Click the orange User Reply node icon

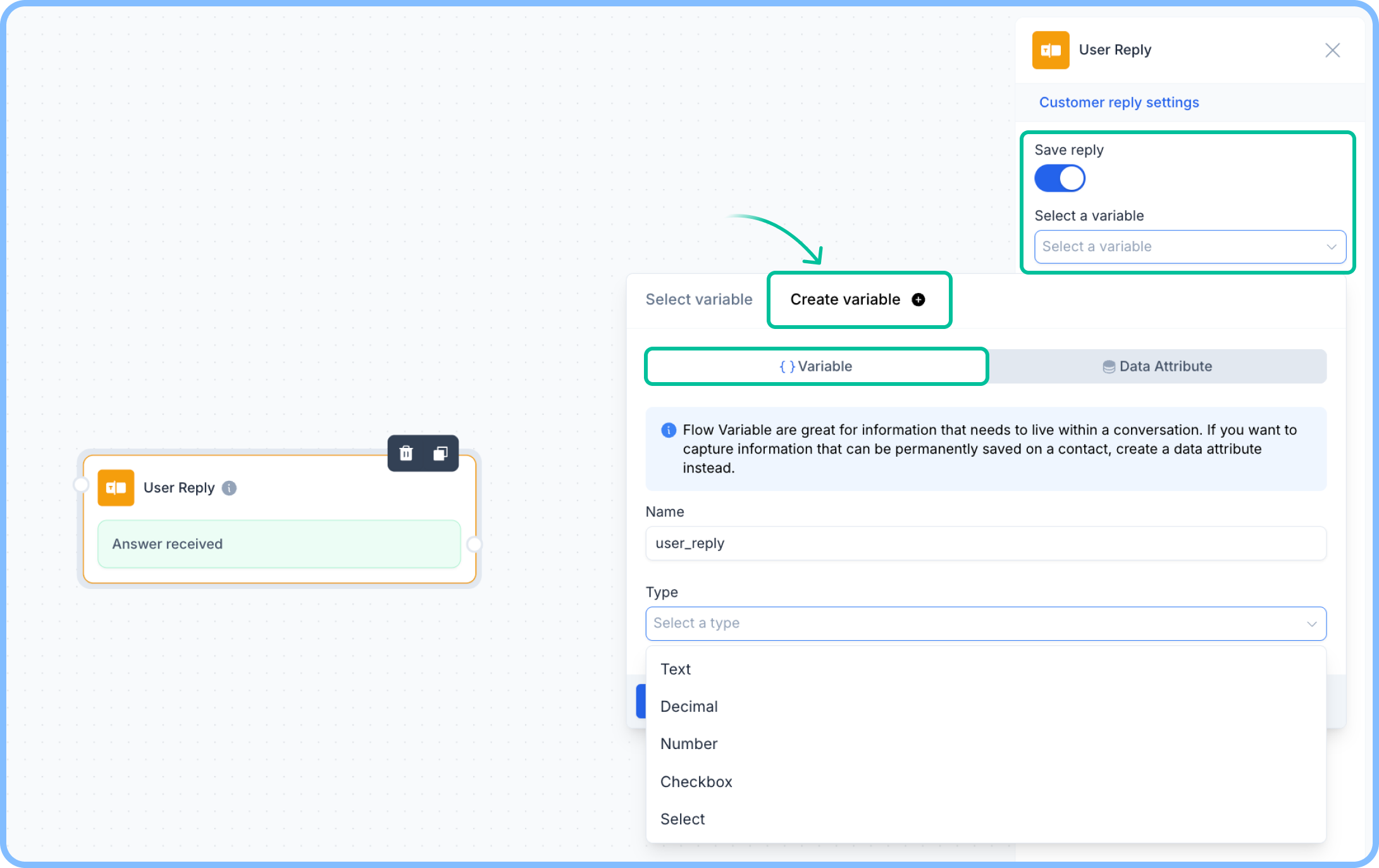116,488
